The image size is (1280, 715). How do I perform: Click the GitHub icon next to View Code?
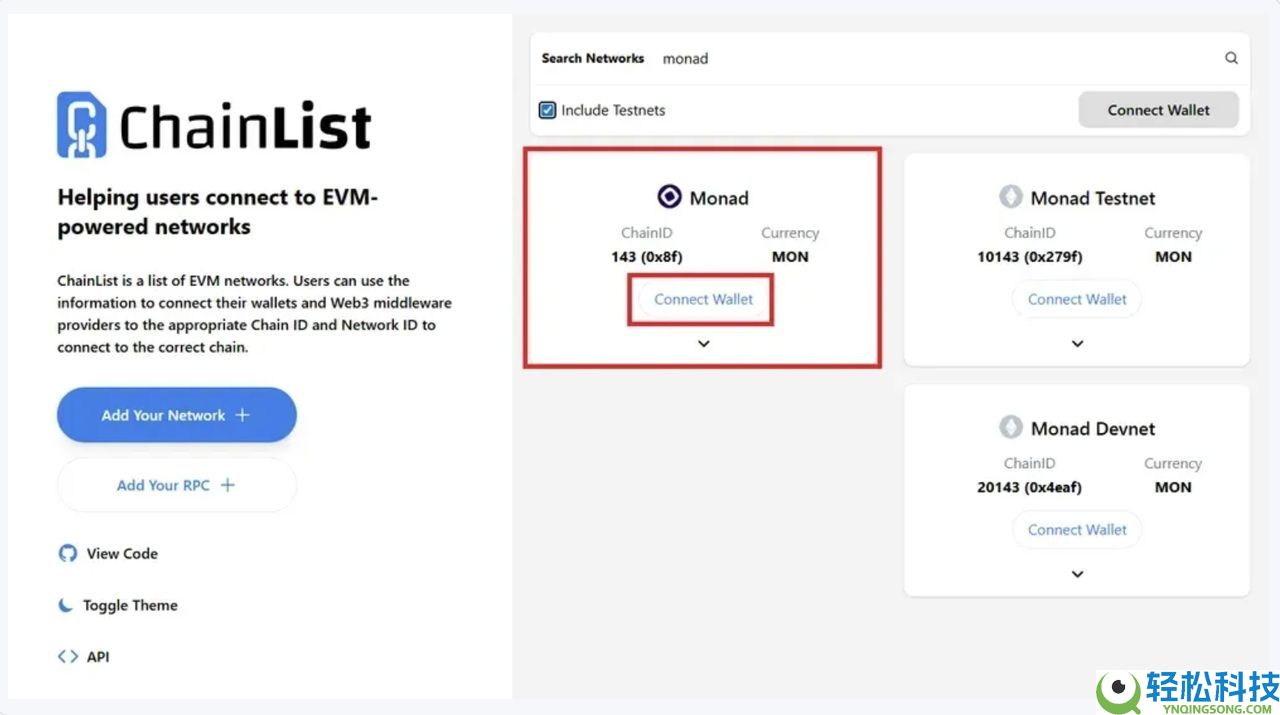[66, 552]
